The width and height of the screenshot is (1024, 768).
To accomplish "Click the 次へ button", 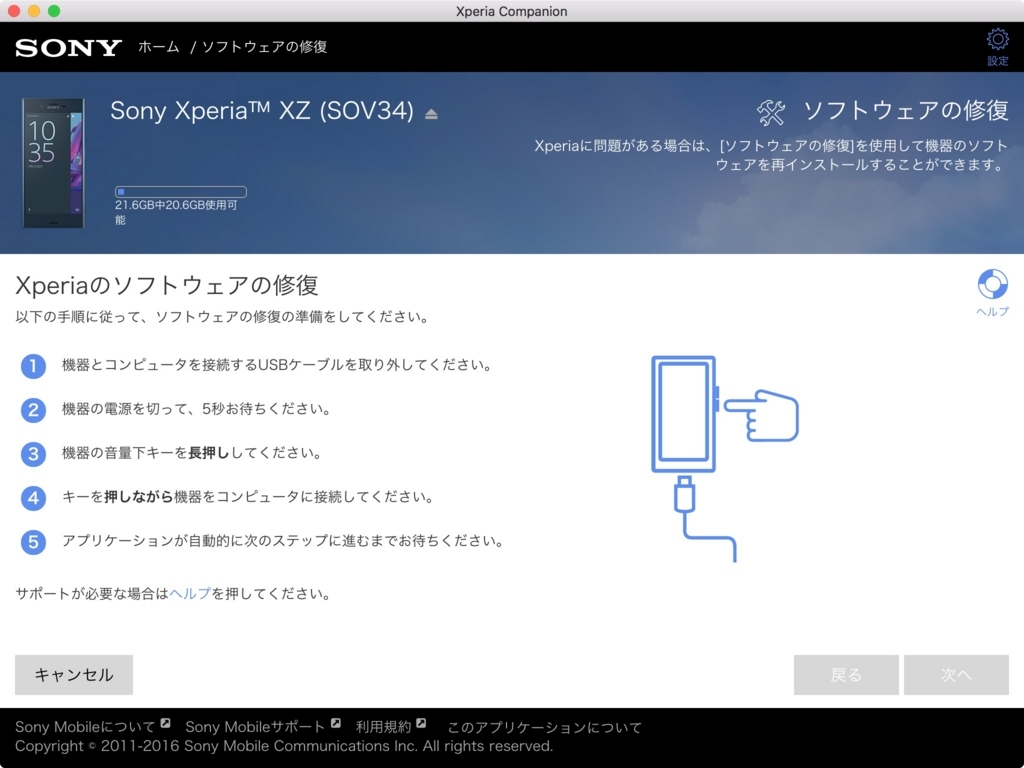I will point(956,675).
